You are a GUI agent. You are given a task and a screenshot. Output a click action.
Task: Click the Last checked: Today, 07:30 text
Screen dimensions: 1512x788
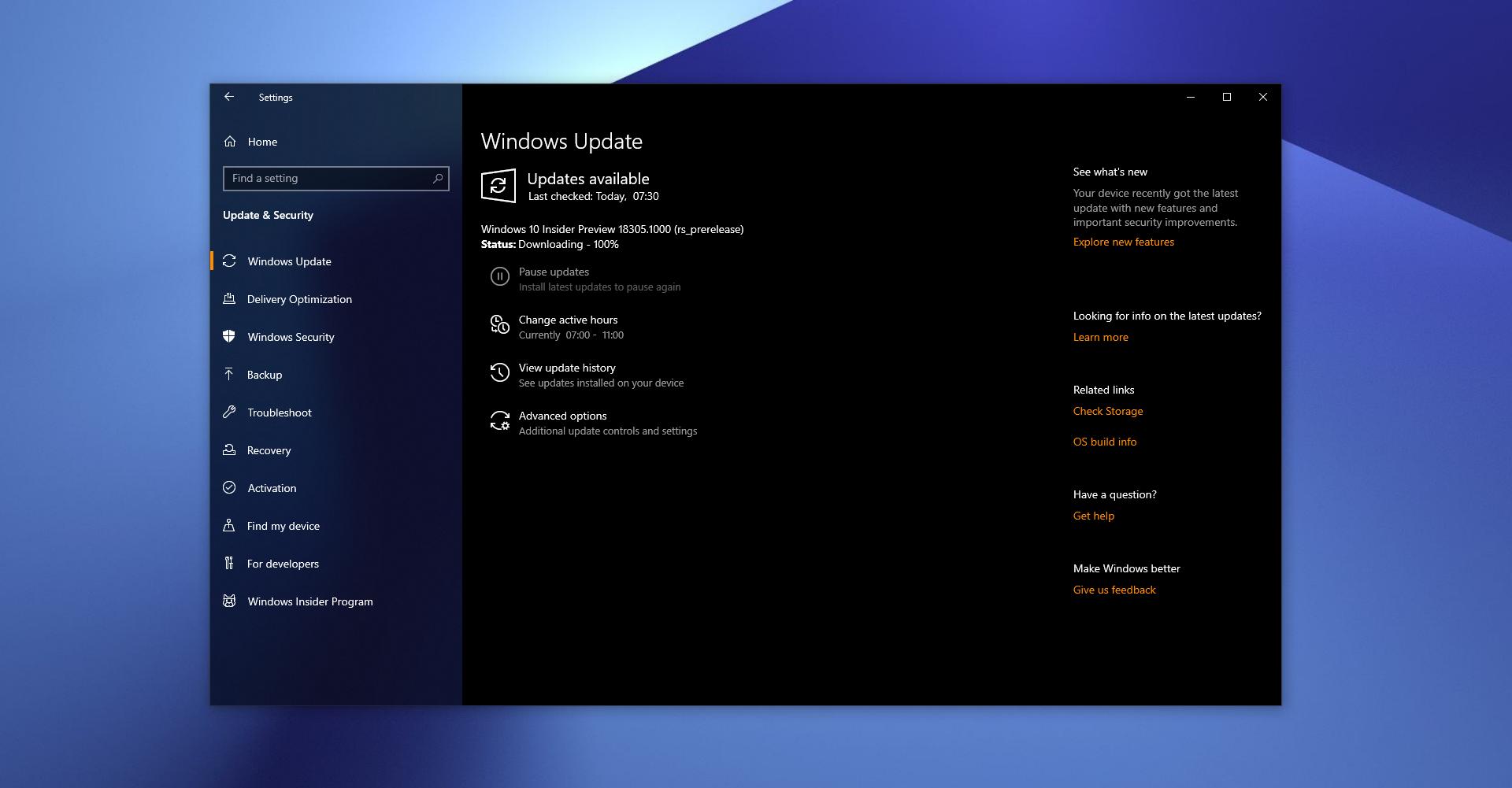click(593, 196)
